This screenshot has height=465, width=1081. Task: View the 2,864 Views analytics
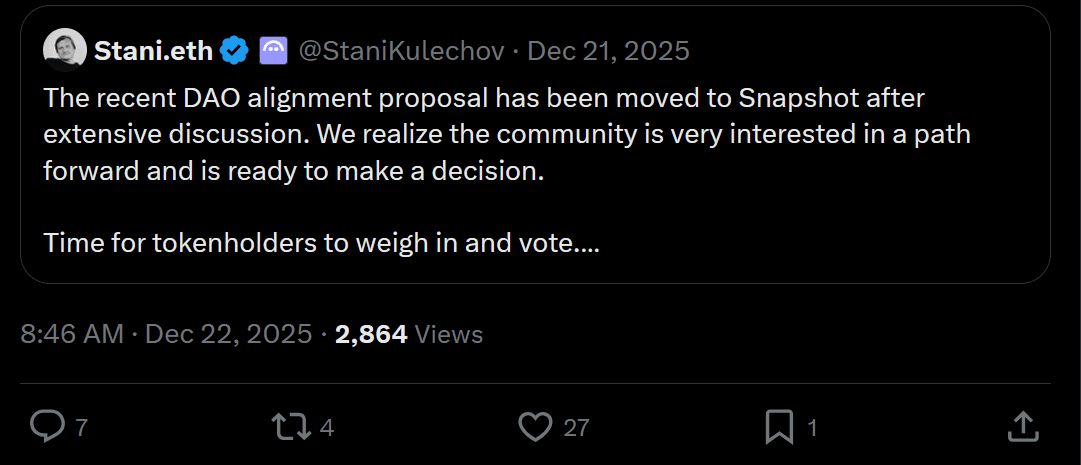click(x=409, y=334)
